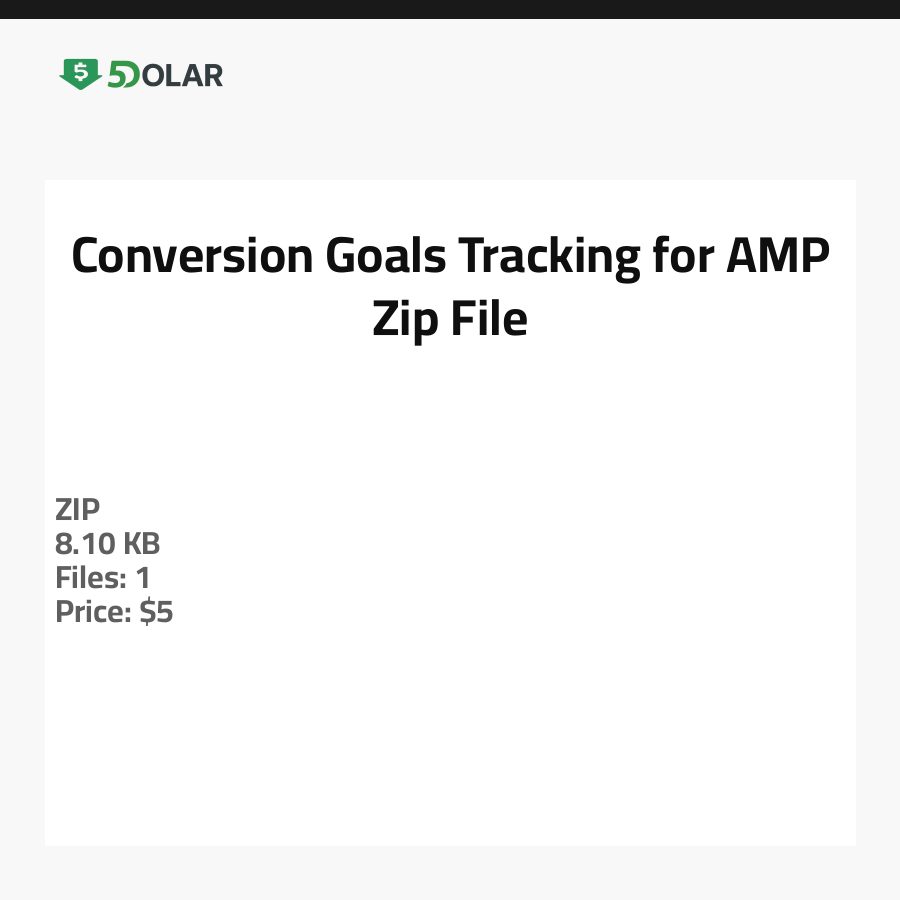
Task: Click the 8.10 number in file size
Action: pos(84,544)
